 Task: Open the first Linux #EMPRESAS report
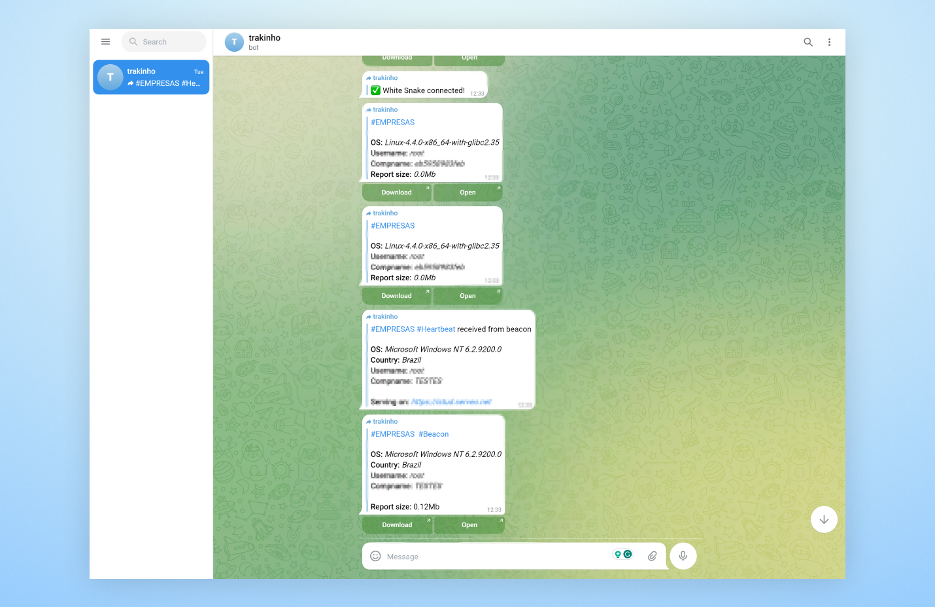pos(467,193)
